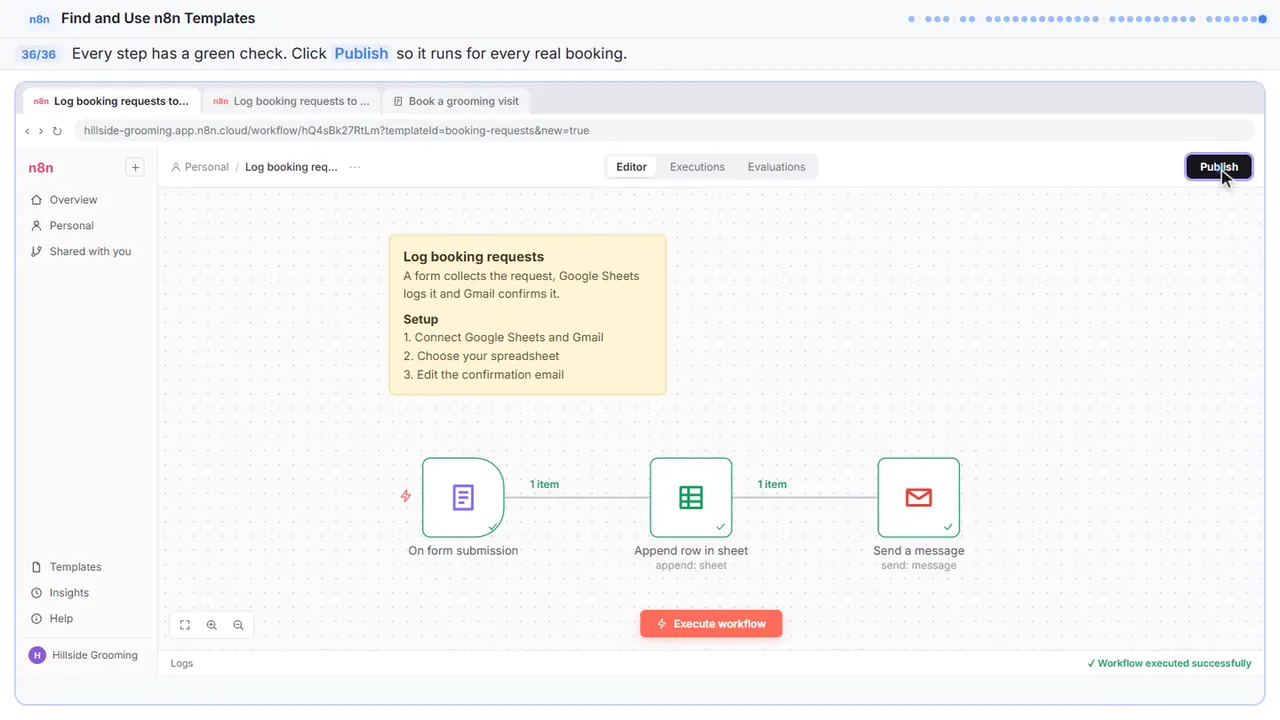The image size is (1280, 720).
Task: Click the "append: sheet" node subtitle
Action: tap(691, 566)
